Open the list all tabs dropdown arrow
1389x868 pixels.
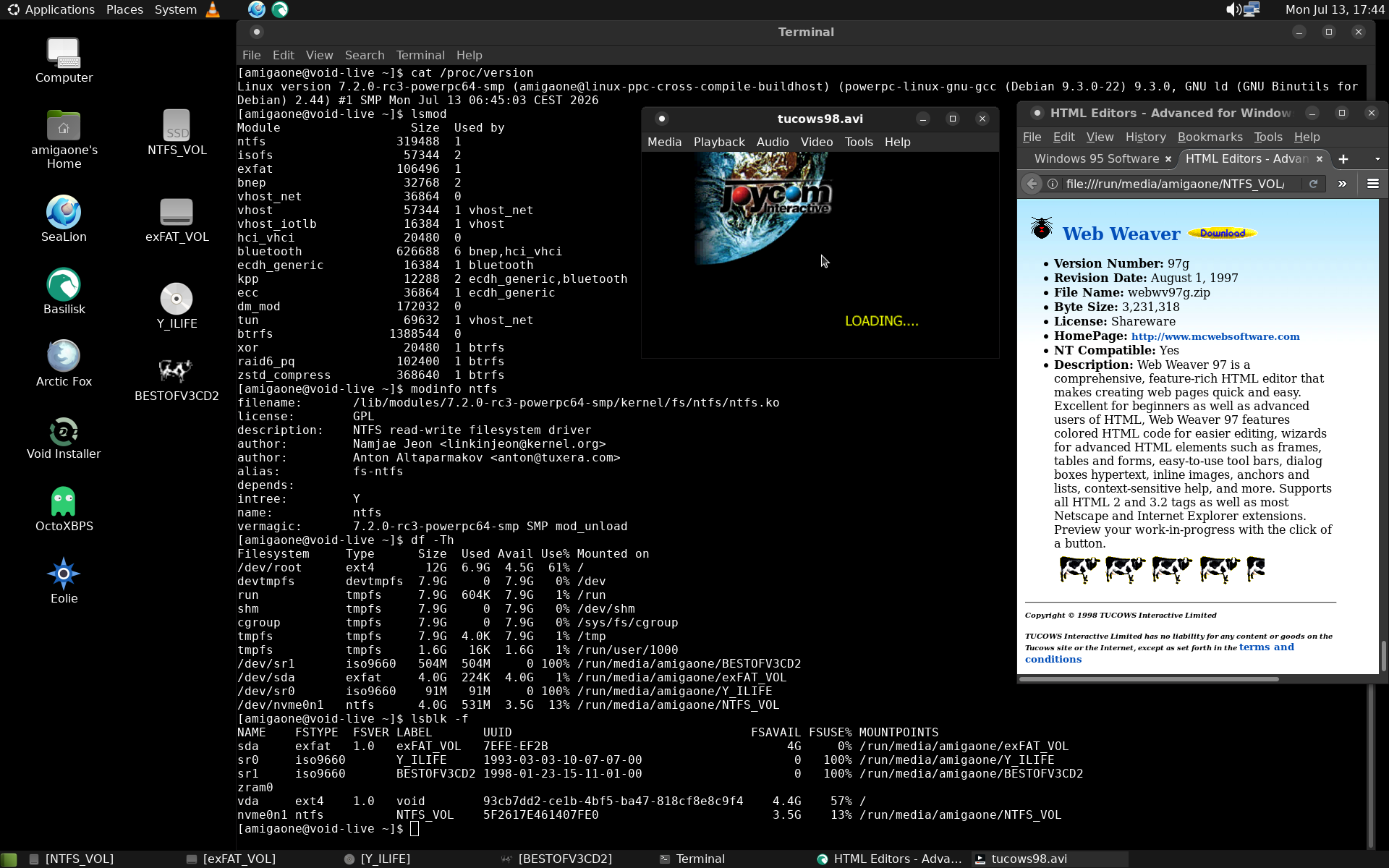(1377, 159)
